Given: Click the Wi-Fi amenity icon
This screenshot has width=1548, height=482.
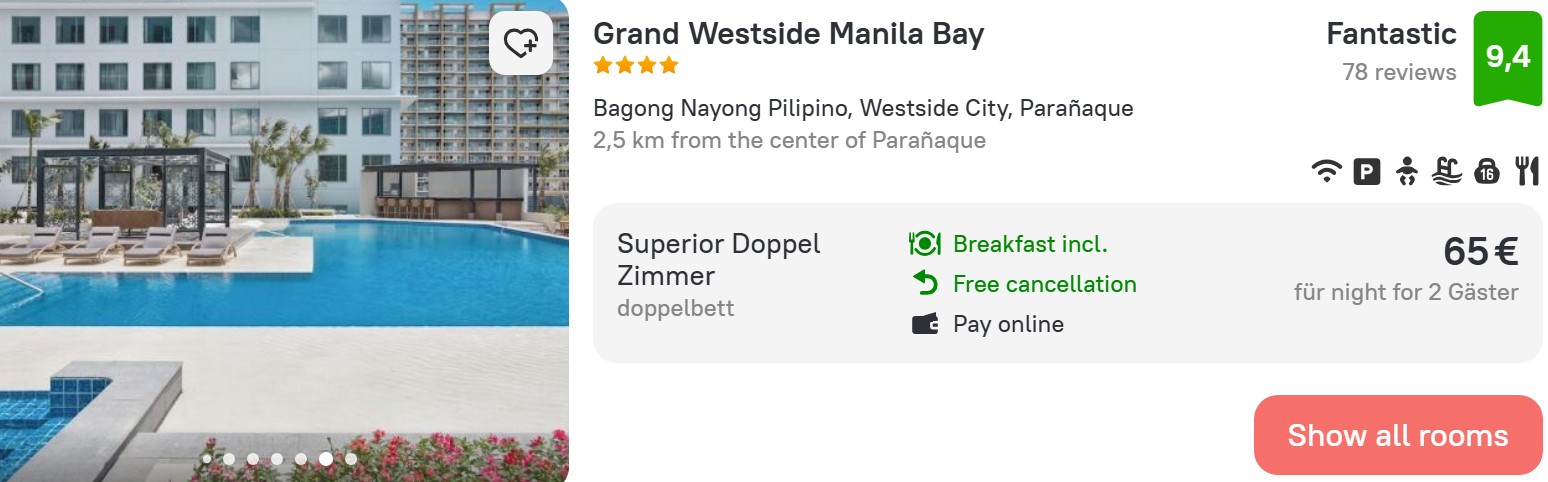Looking at the screenshot, I should point(1326,172).
